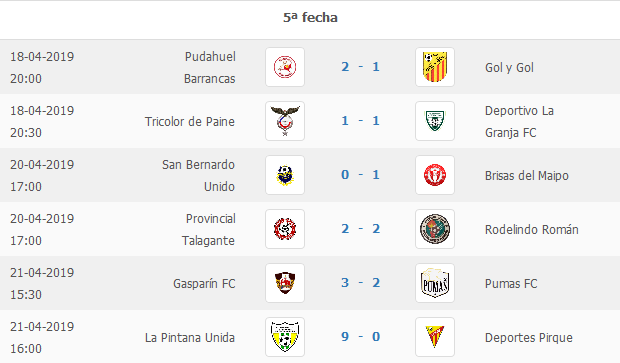The width and height of the screenshot is (620, 363).
Task: Select the Rodelindo Román round badge
Action: (435, 229)
